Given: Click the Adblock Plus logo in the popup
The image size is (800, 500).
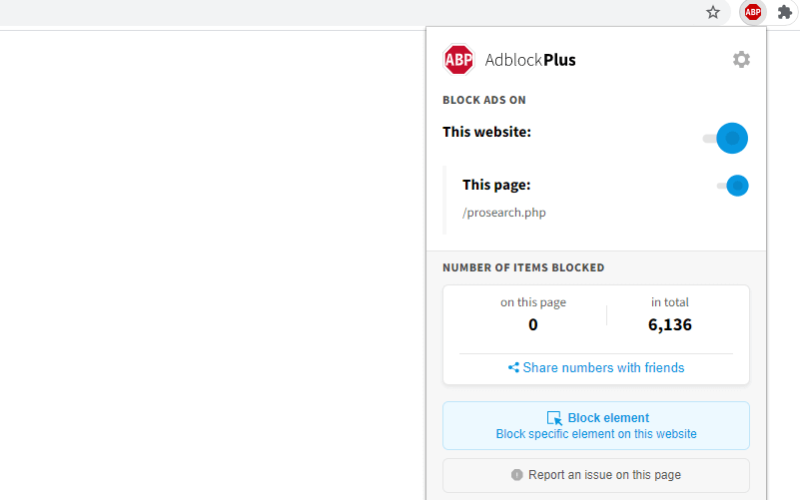Looking at the screenshot, I should point(458,59).
